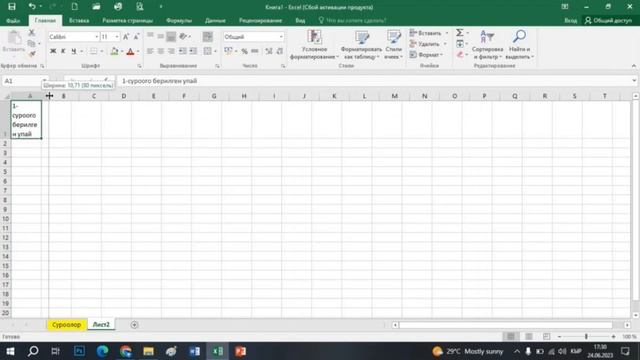Select the Суроолор sheet tab
640x360 pixels.
click(67, 324)
